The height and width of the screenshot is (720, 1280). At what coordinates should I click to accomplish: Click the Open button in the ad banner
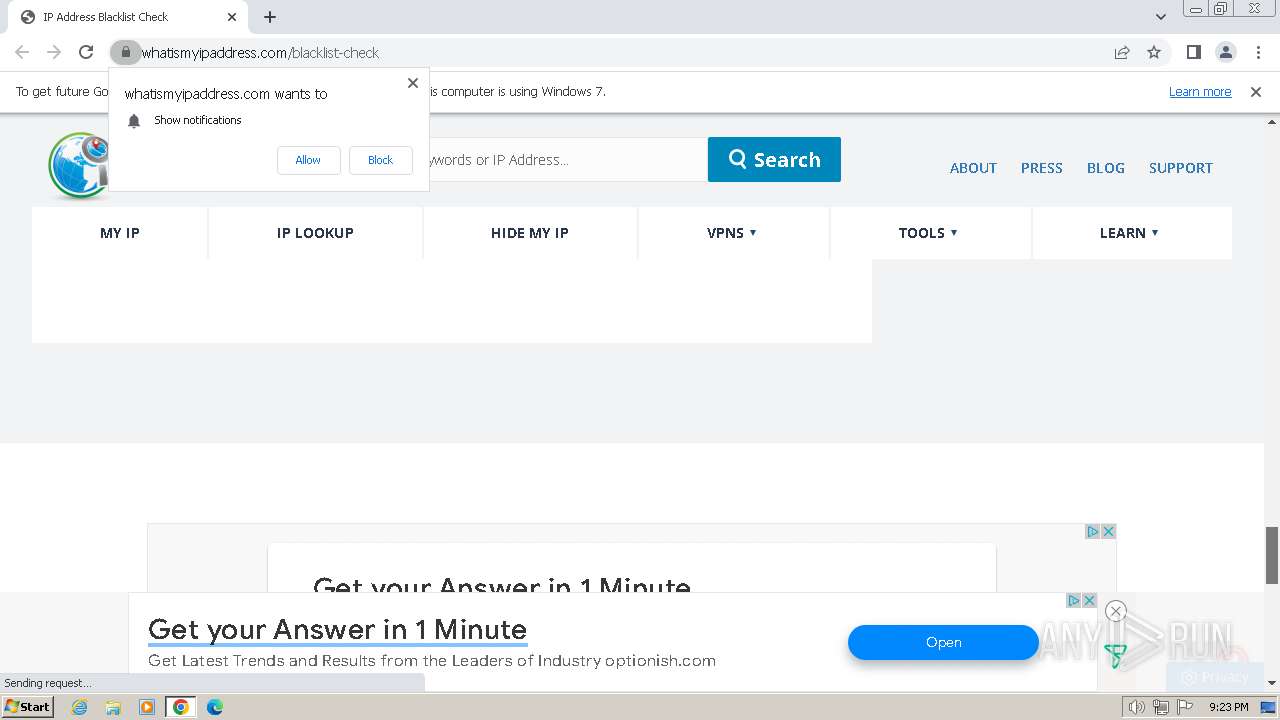[943, 643]
